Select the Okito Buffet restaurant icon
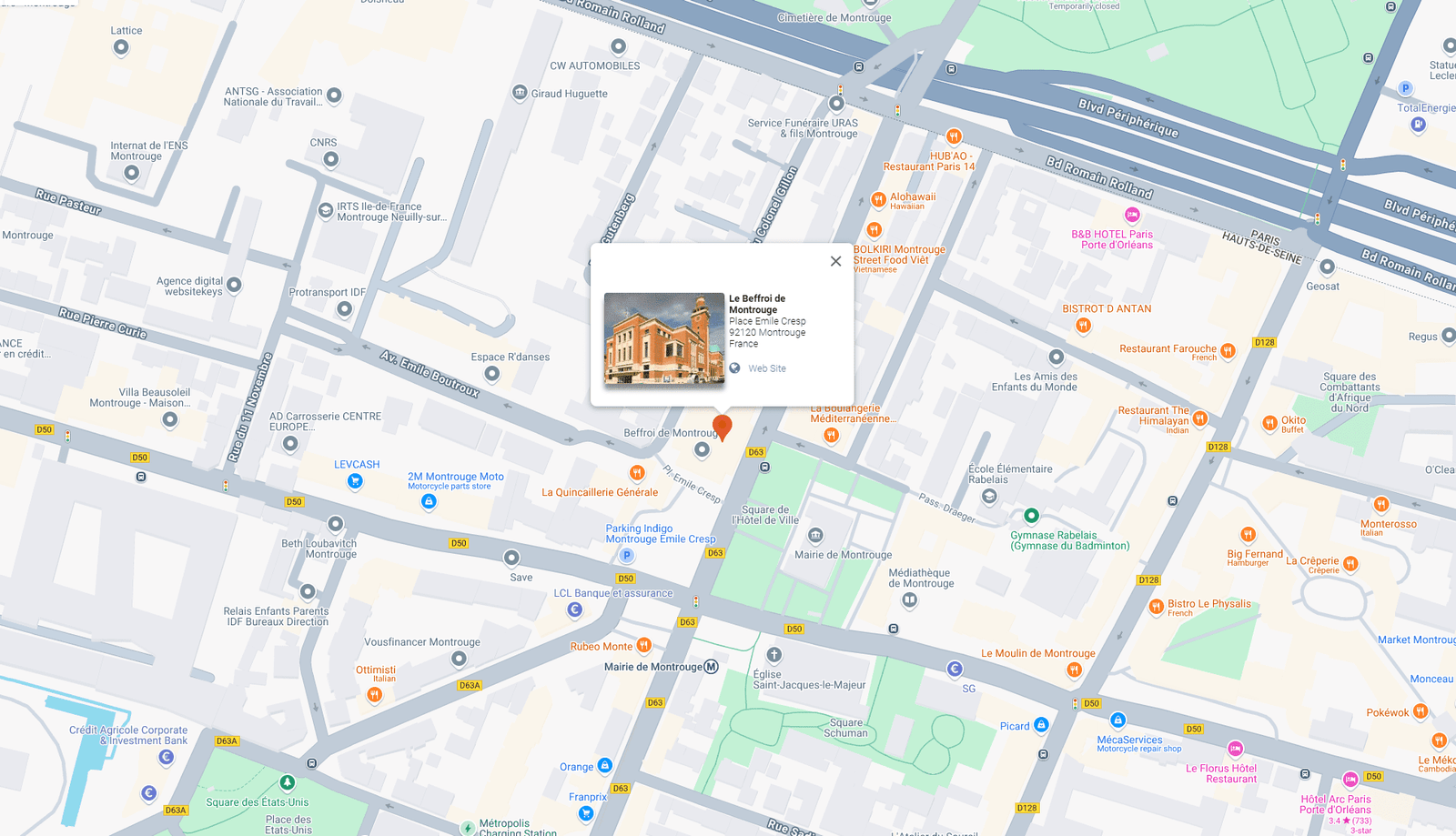Image resolution: width=1456 pixels, height=836 pixels. [x=1269, y=423]
